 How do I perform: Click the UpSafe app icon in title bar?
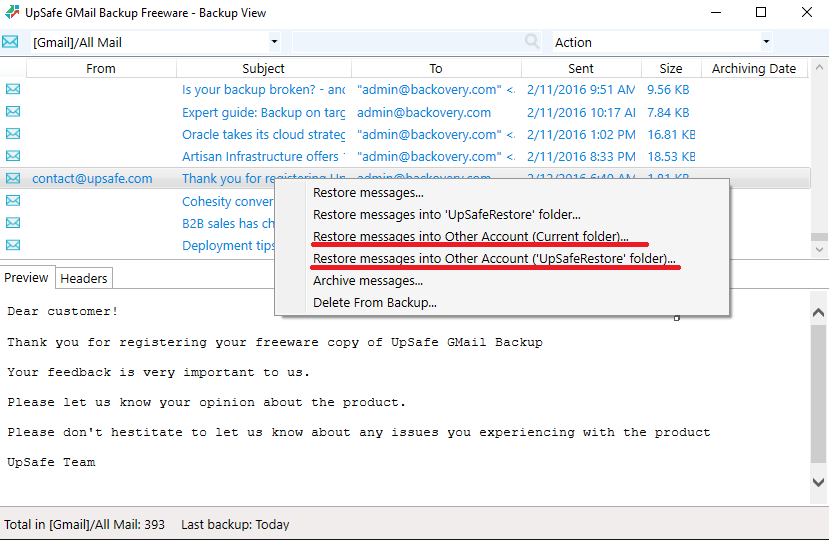12,12
